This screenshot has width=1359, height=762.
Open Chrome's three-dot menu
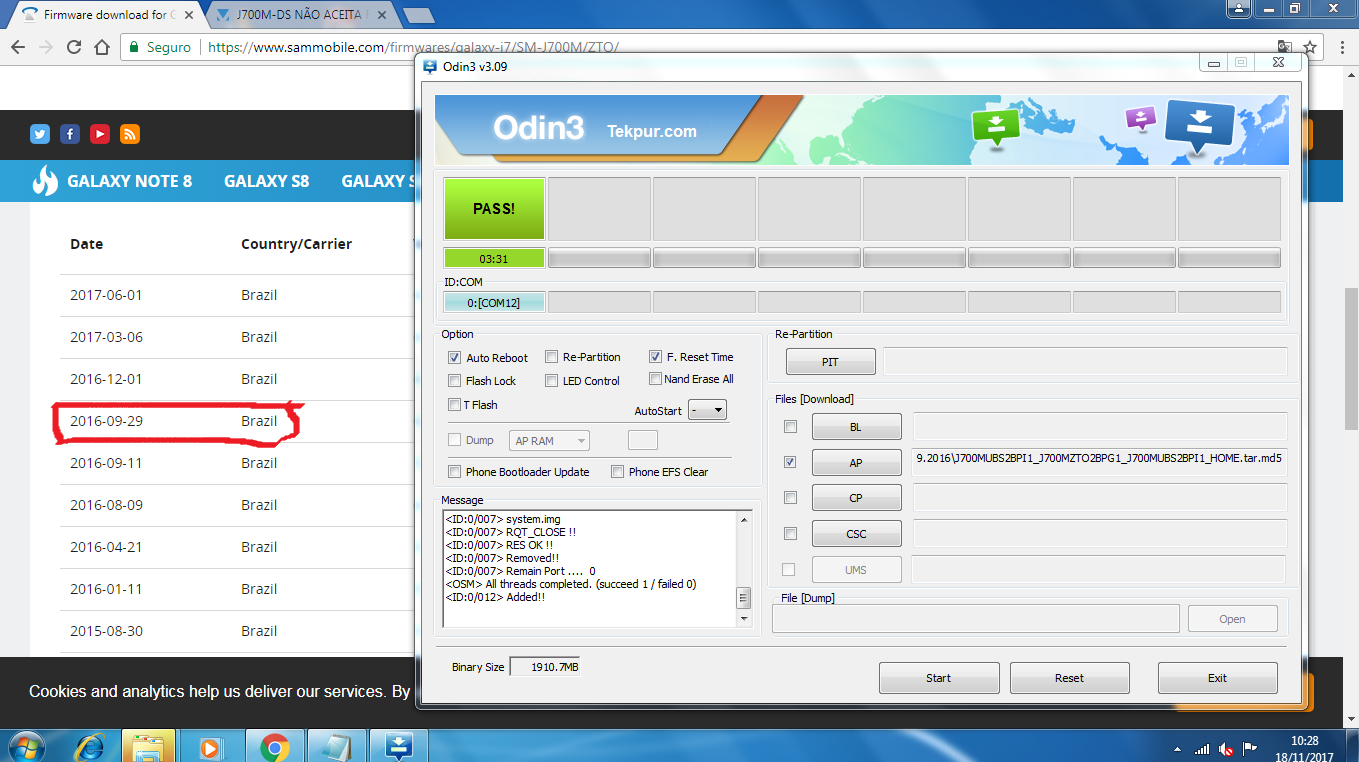(1342, 47)
